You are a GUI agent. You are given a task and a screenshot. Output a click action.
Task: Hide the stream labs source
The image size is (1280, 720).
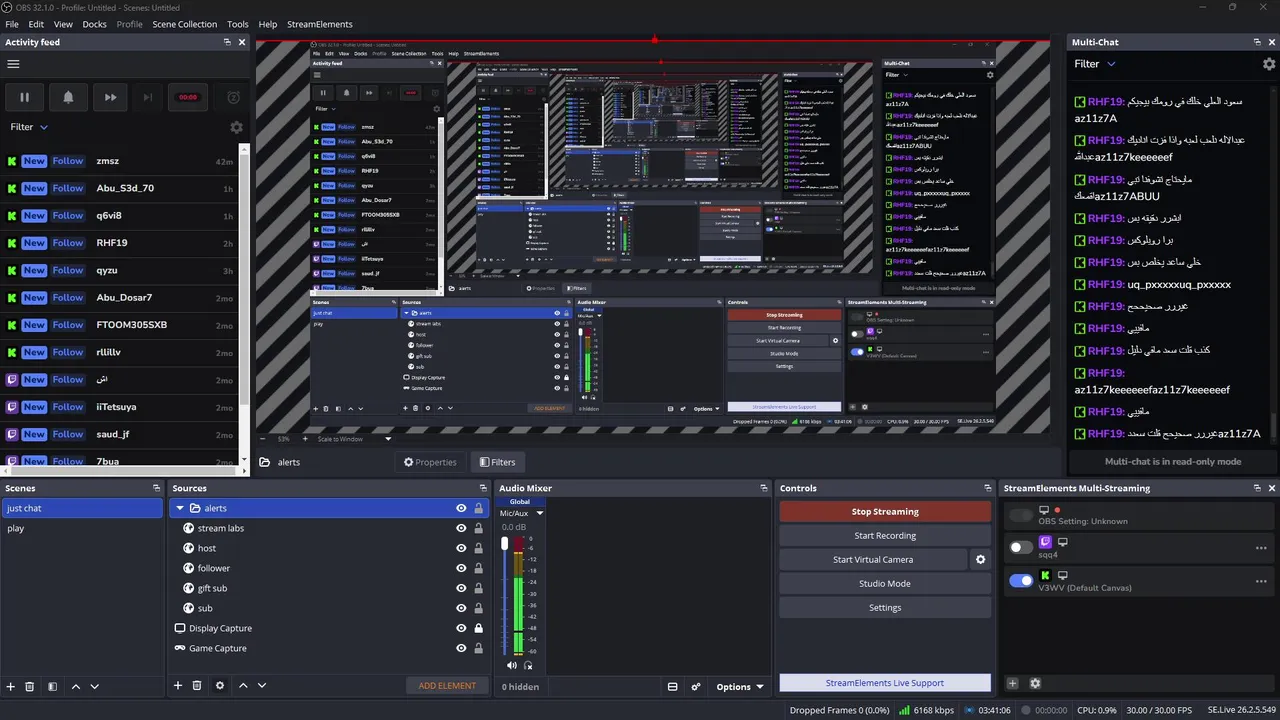click(461, 528)
